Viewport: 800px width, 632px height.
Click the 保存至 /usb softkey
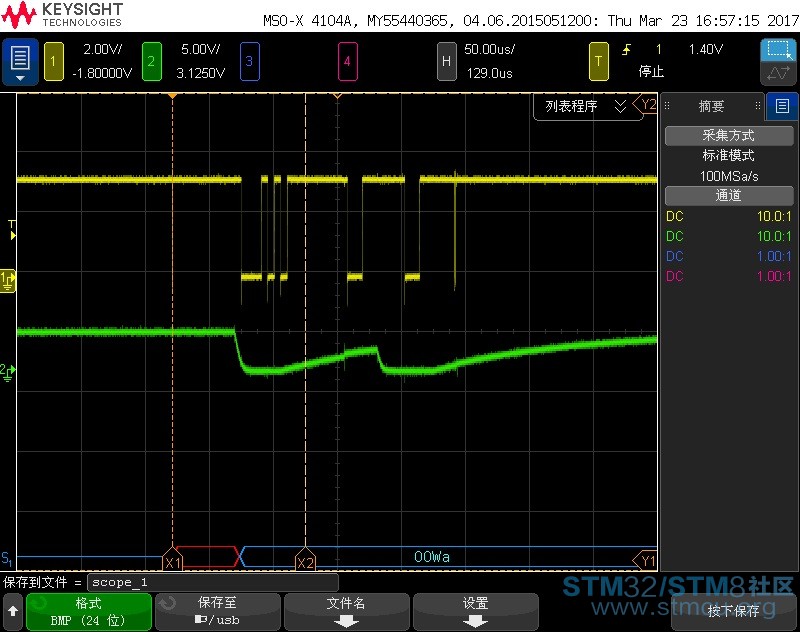pyautogui.click(x=217, y=612)
